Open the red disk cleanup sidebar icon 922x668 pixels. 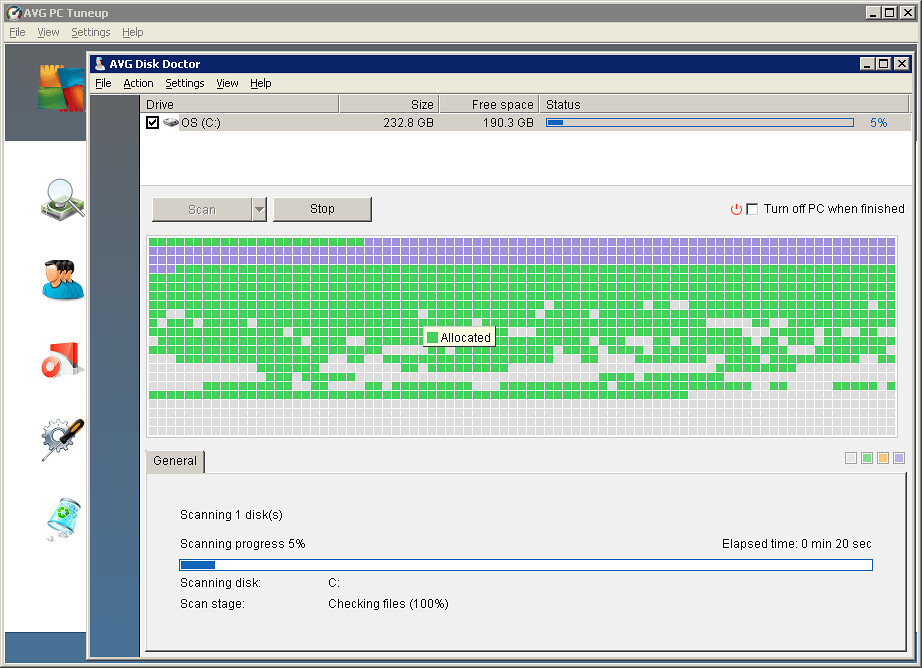pyautogui.click(x=63, y=359)
